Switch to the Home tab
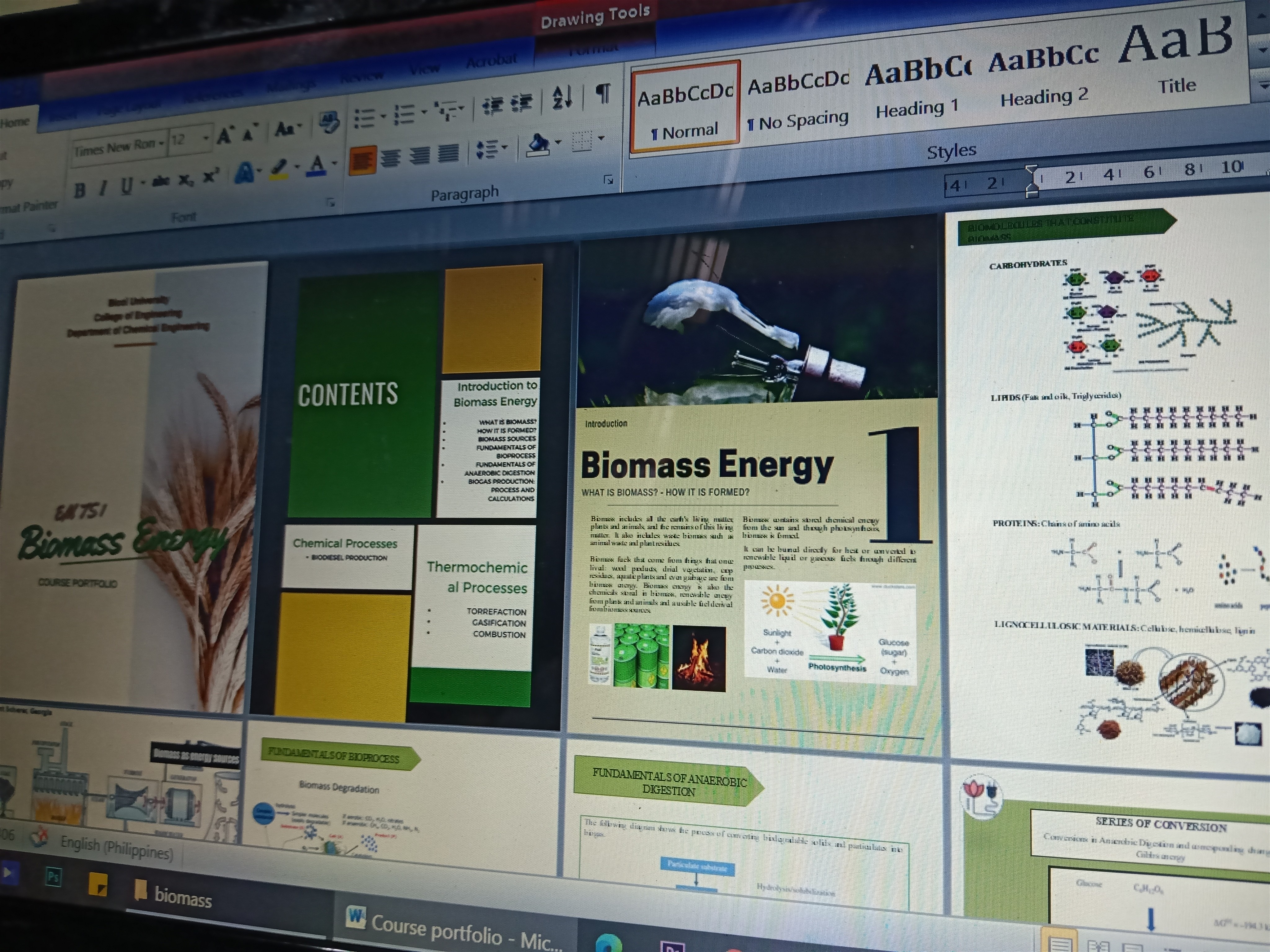The image size is (1270, 952). tap(15, 122)
